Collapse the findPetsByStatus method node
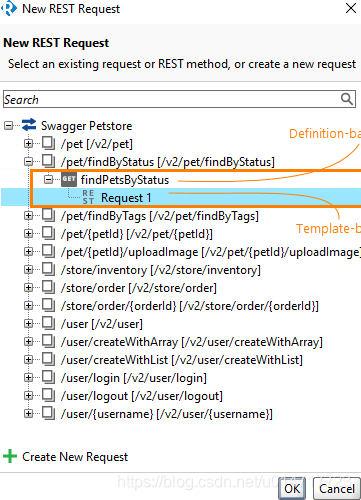The height and width of the screenshot is (500, 361). pyautogui.click(x=48, y=180)
